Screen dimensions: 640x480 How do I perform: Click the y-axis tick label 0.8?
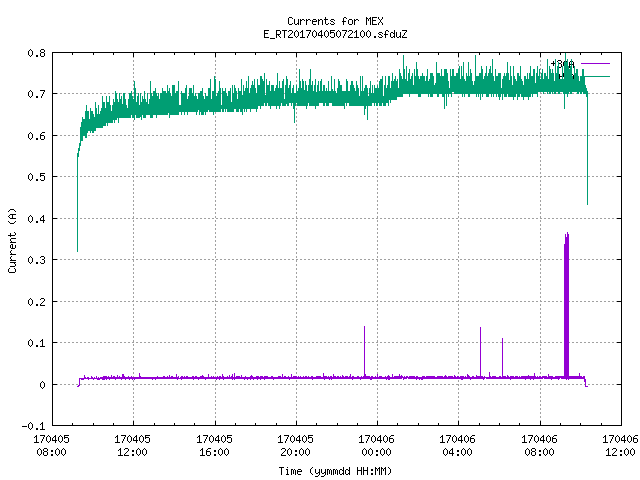[x=36, y=53]
